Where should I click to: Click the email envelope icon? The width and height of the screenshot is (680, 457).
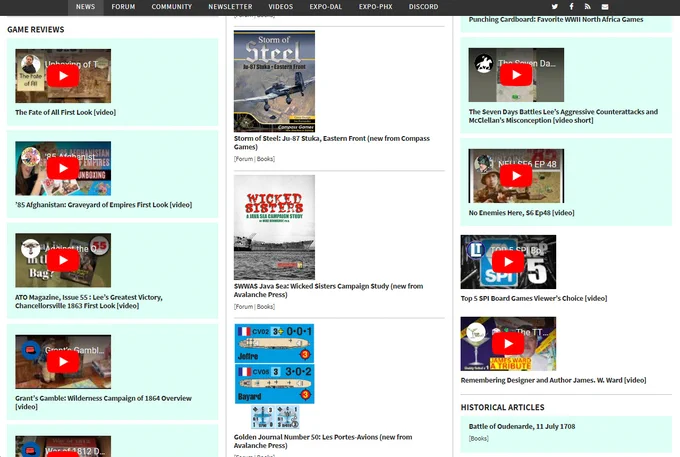[x=605, y=7]
